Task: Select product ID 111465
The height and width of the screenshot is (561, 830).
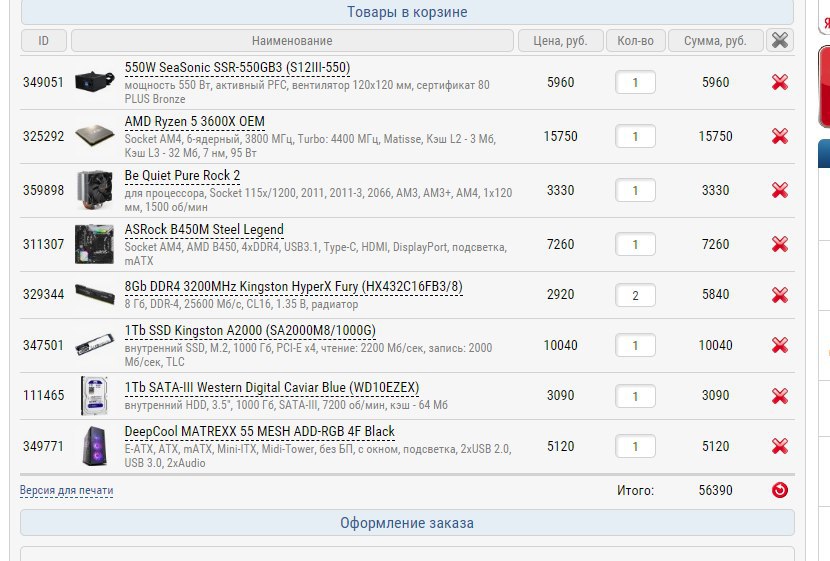Action: 43,395
